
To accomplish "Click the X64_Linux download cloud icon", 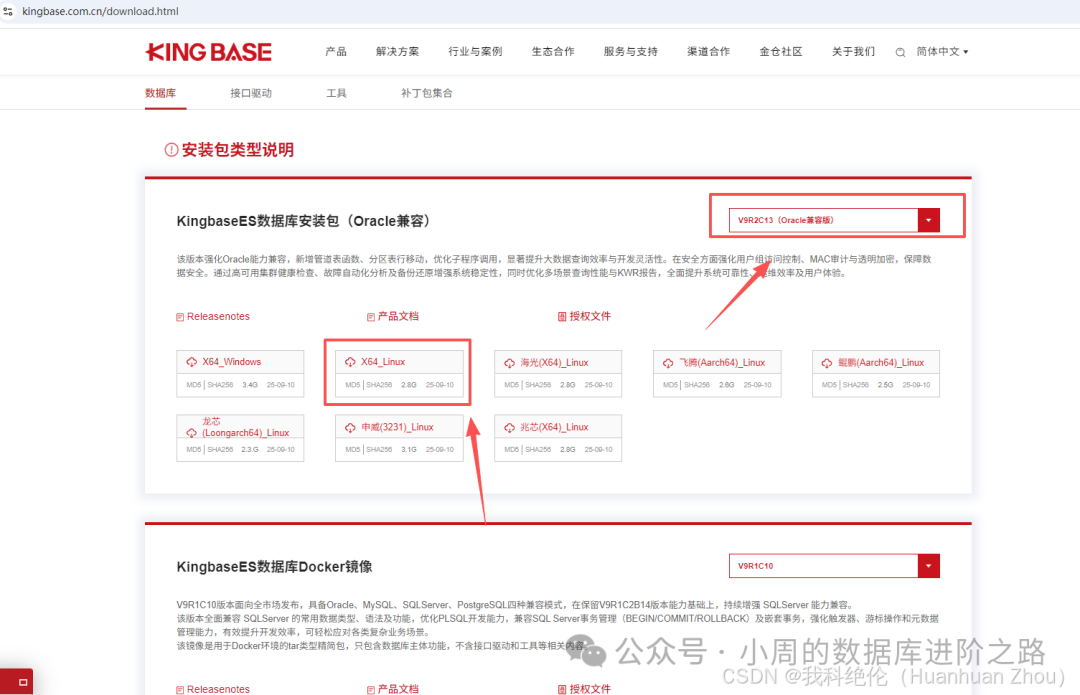I will tap(350, 362).
